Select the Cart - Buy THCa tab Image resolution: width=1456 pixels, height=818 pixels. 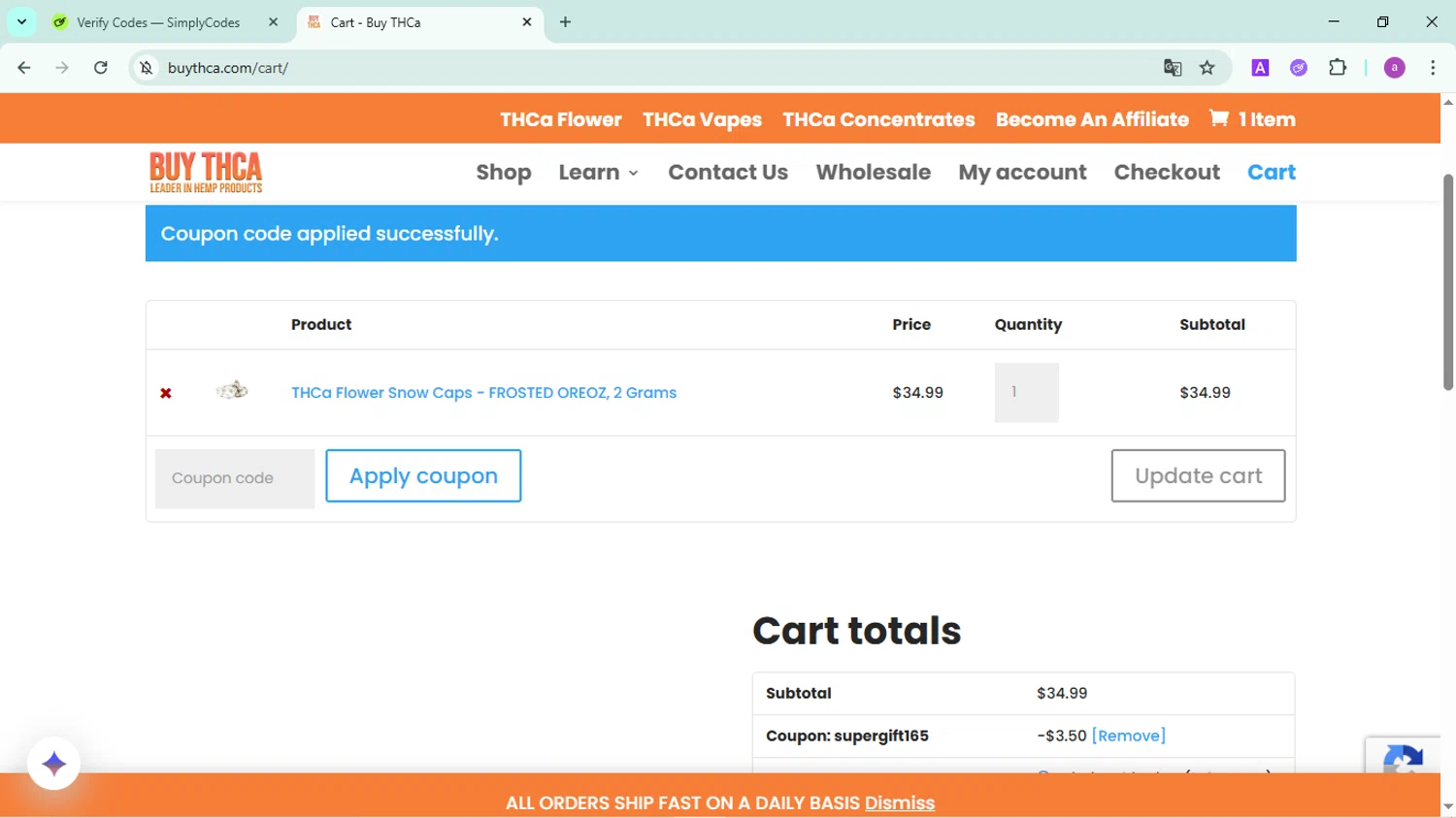pos(375,22)
